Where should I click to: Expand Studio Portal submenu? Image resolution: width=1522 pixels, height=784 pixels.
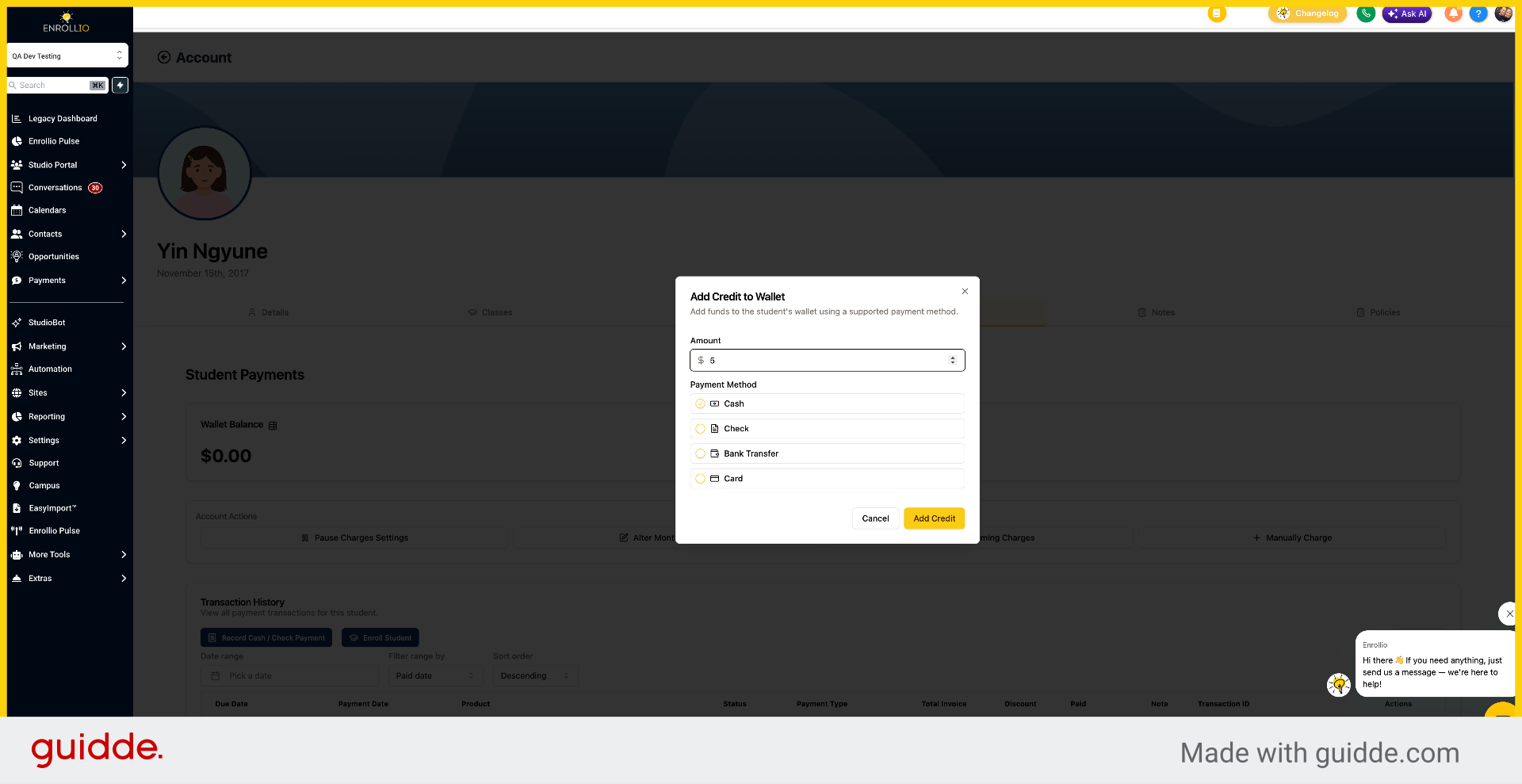pos(124,165)
